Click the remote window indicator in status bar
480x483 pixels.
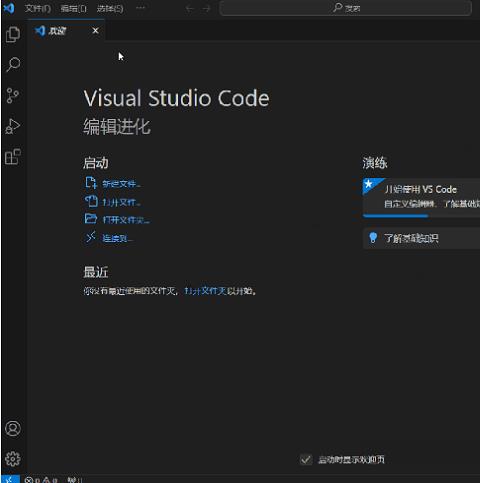coord(10,479)
